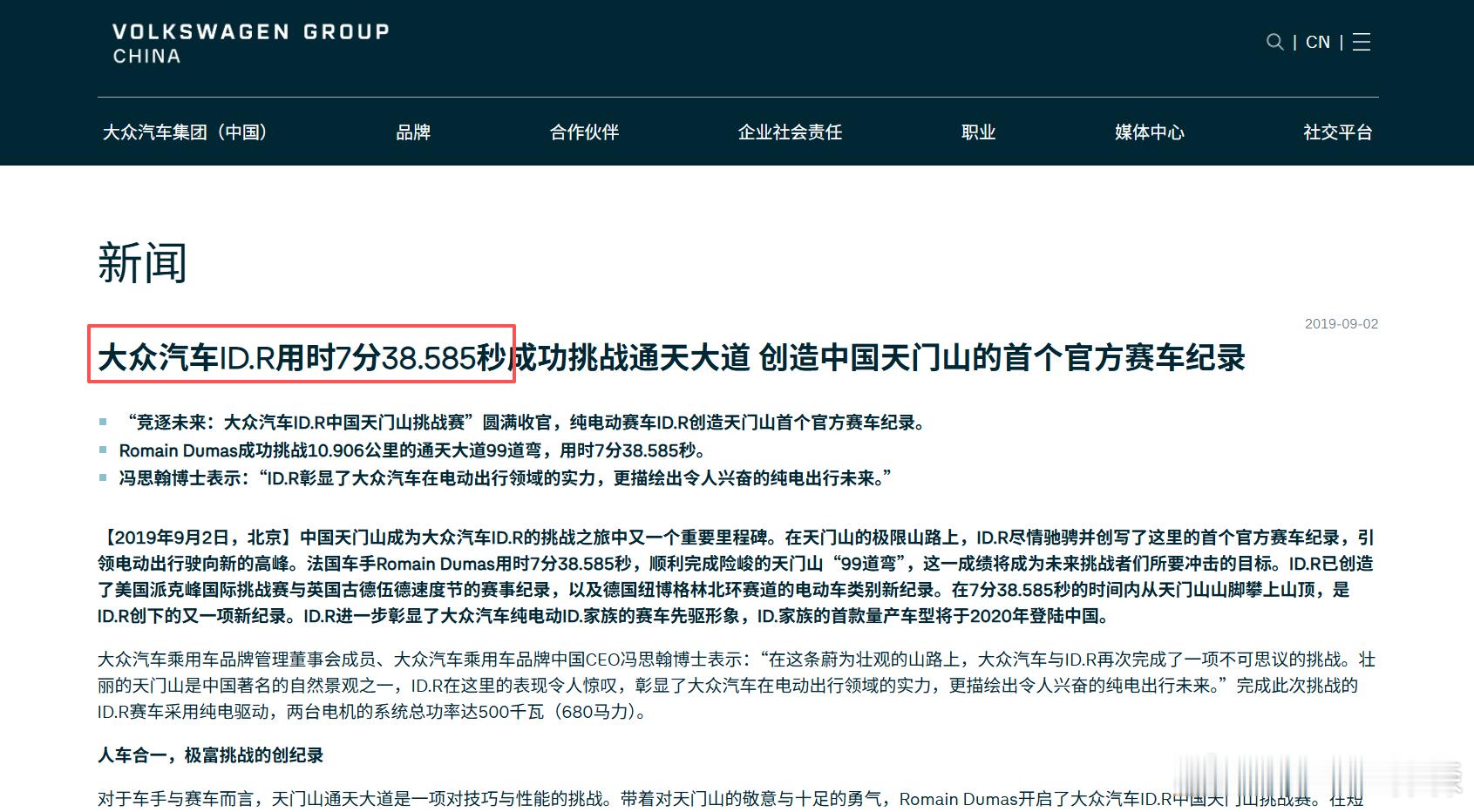Open the 职业 careers section

coord(978,132)
